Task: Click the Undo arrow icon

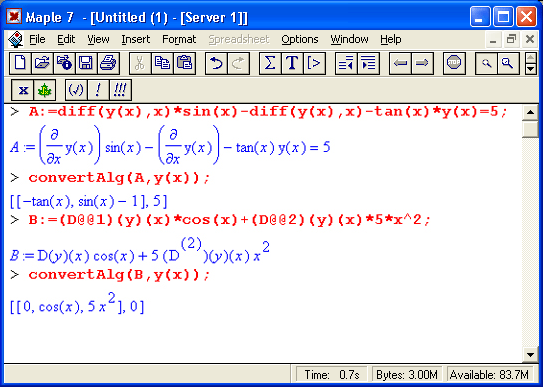Action: pyautogui.click(x=216, y=63)
